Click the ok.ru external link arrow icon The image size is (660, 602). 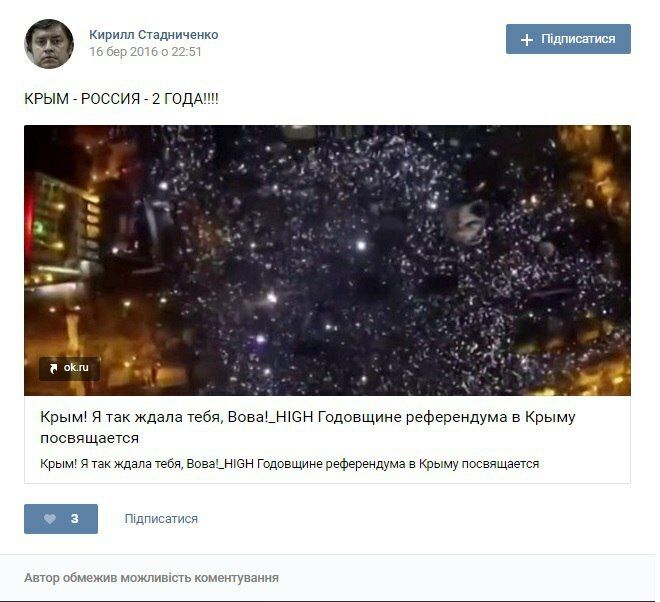pyautogui.click(x=53, y=369)
